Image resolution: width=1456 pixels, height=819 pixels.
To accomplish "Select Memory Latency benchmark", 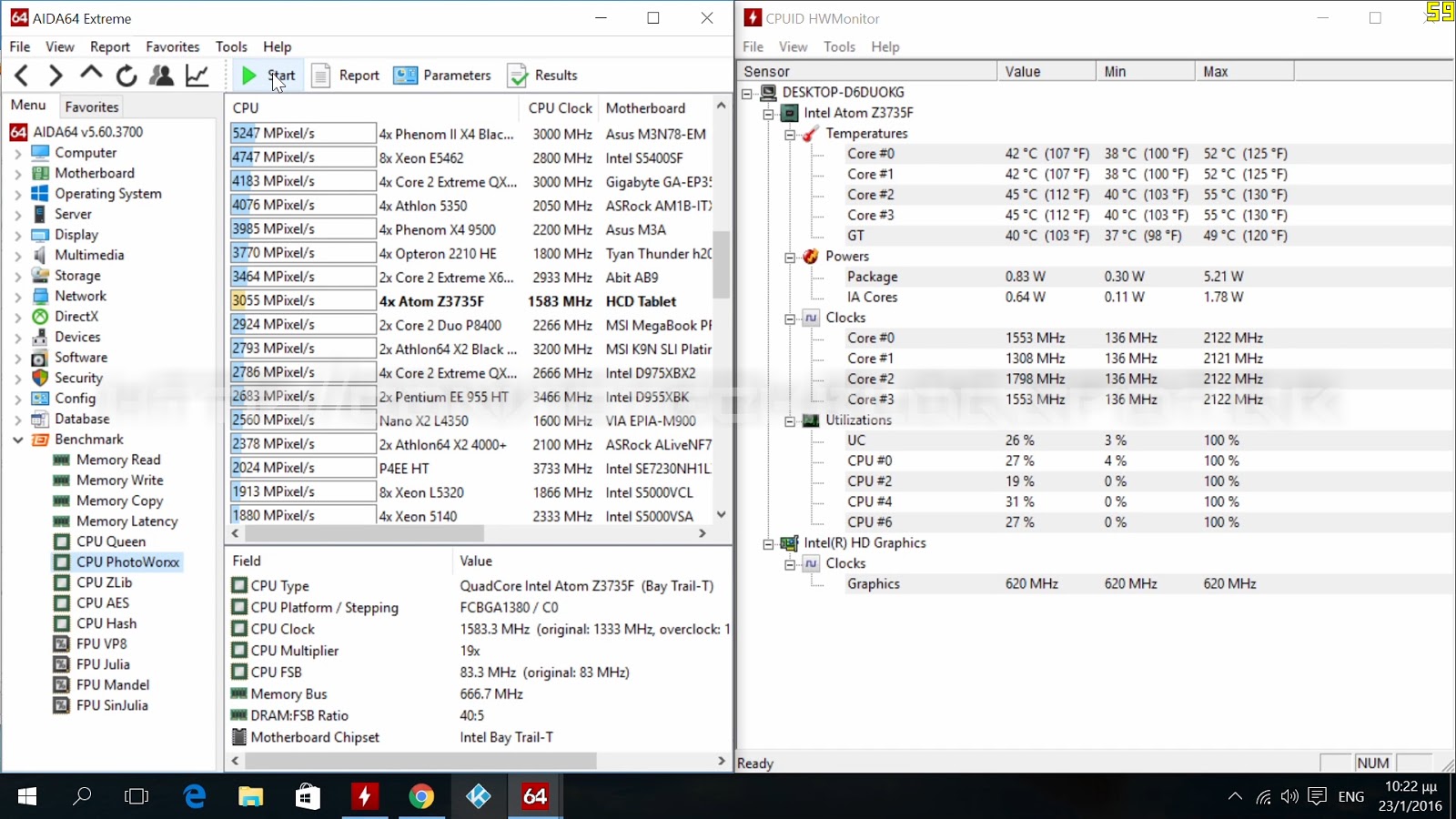I will [126, 521].
